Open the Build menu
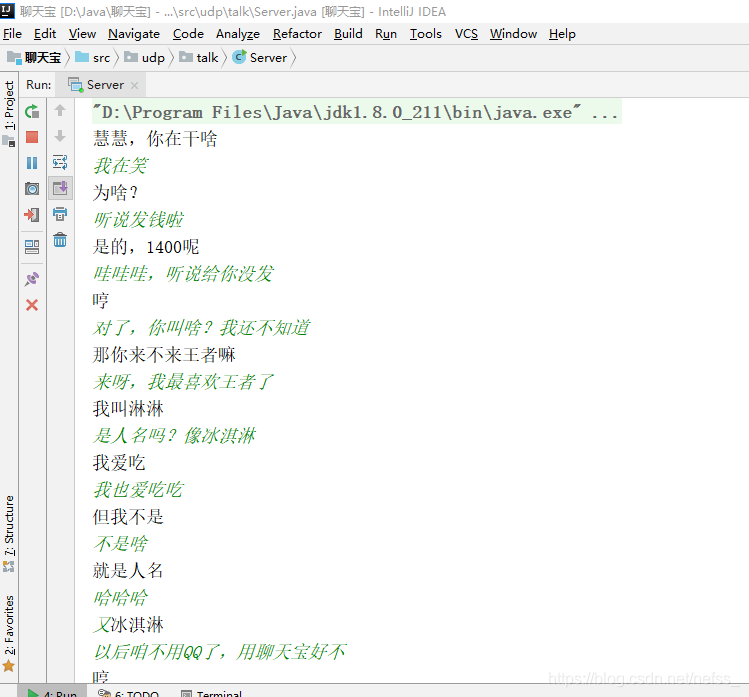This screenshot has height=697, width=749. tap(348, 34)
